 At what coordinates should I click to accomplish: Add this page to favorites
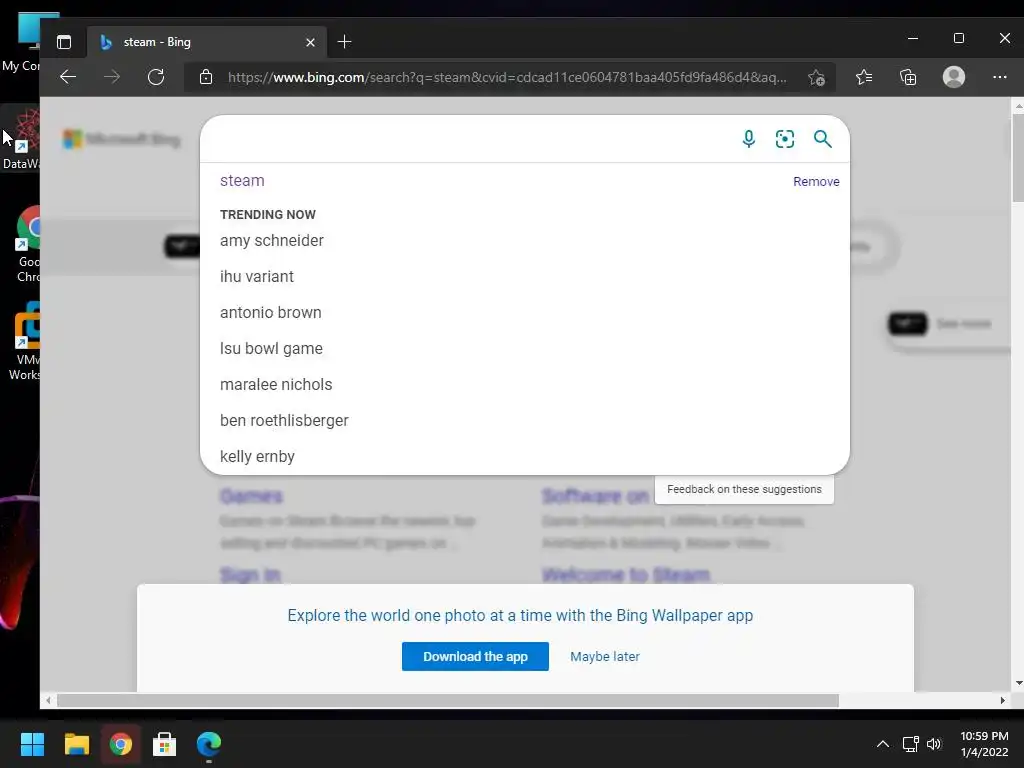[816, 78]
